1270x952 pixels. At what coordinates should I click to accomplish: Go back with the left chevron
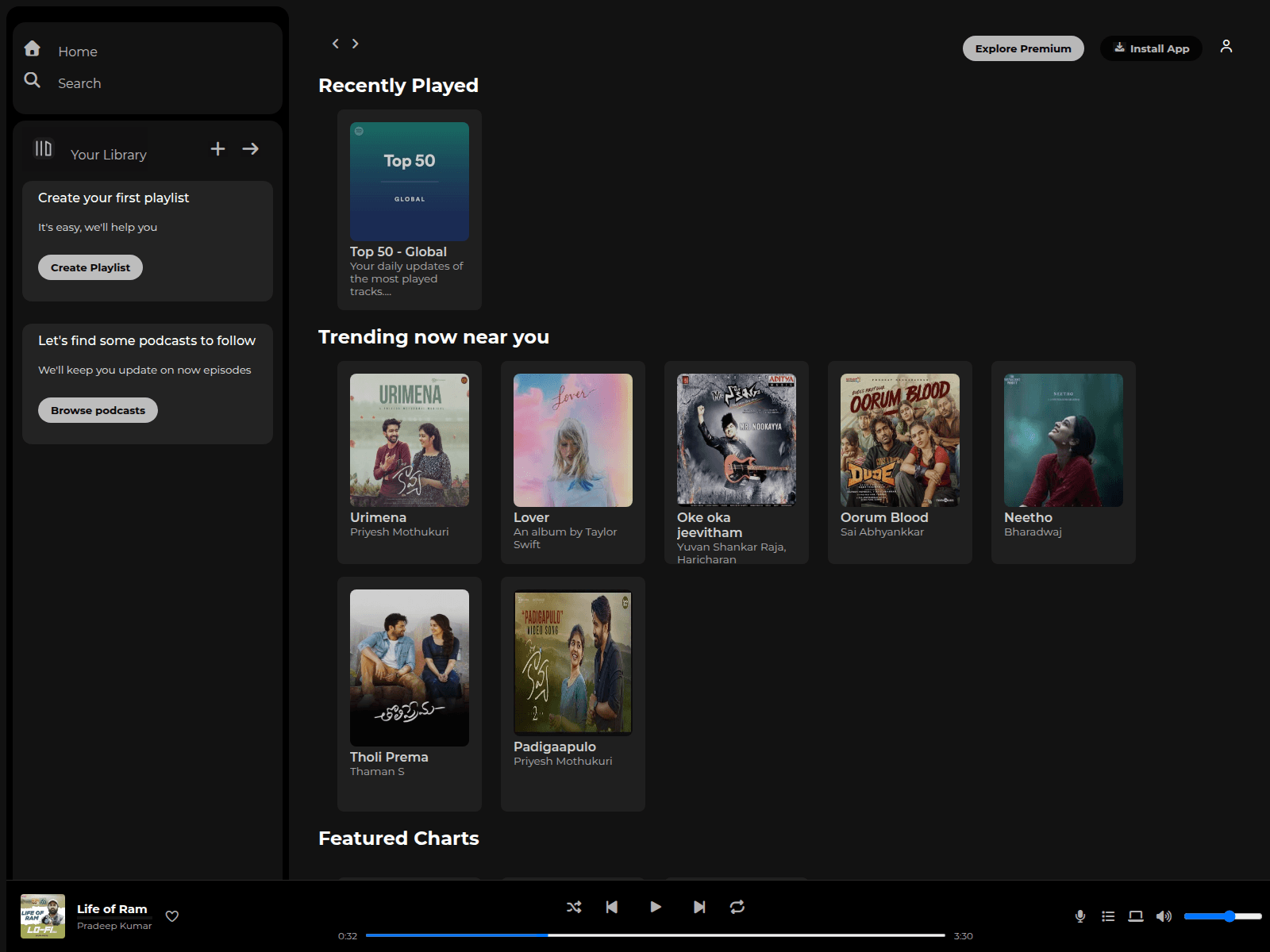click(x=335, y=44)
